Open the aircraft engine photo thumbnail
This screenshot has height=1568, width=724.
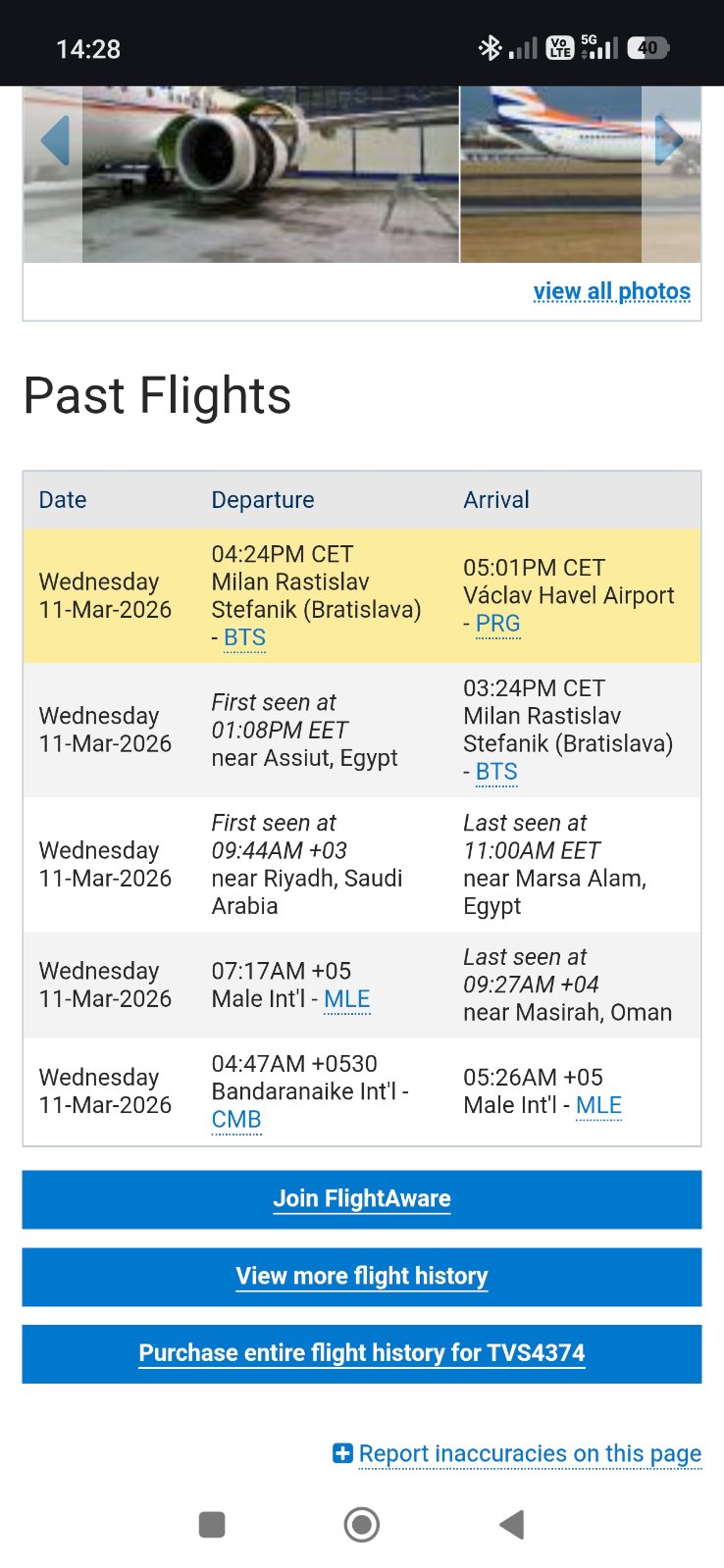tap(270, 175)
